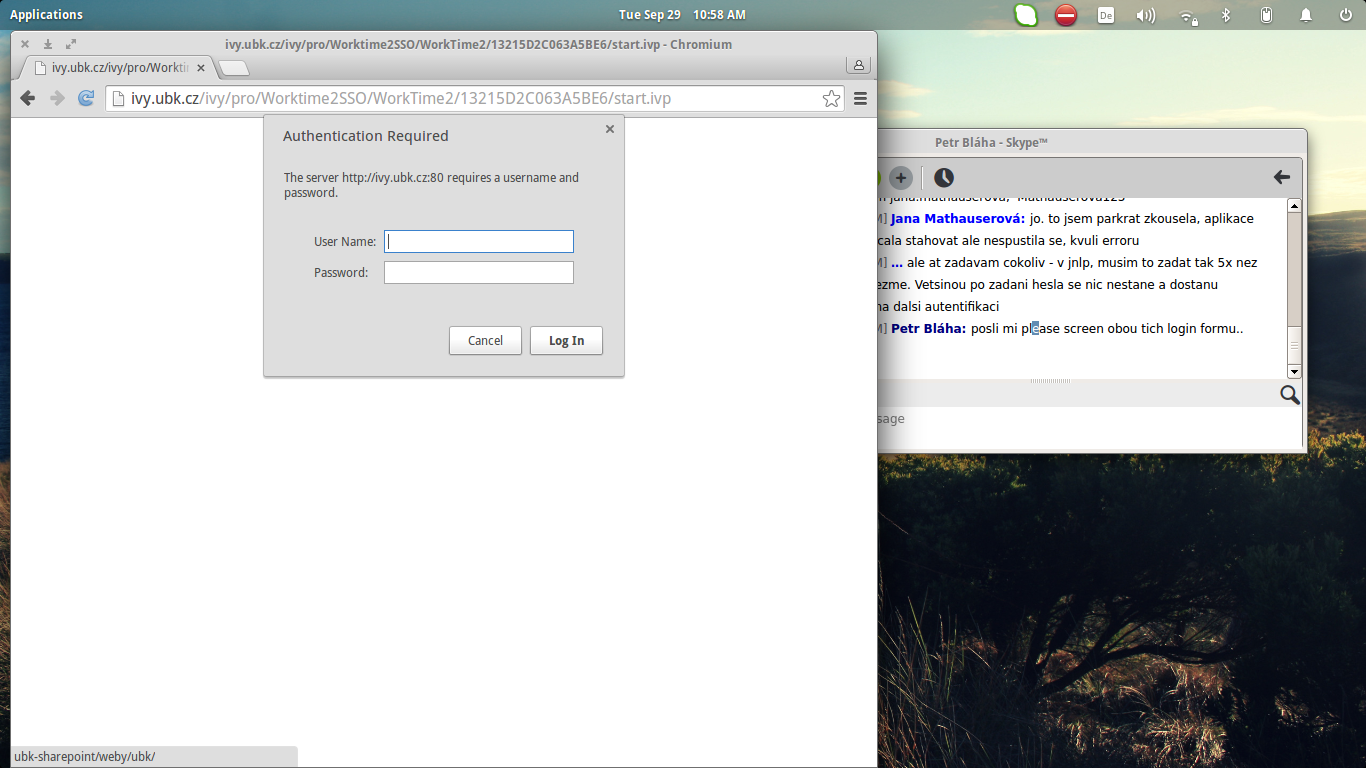Click the Skype chat splitter handle

click(x=1050, y=381)
